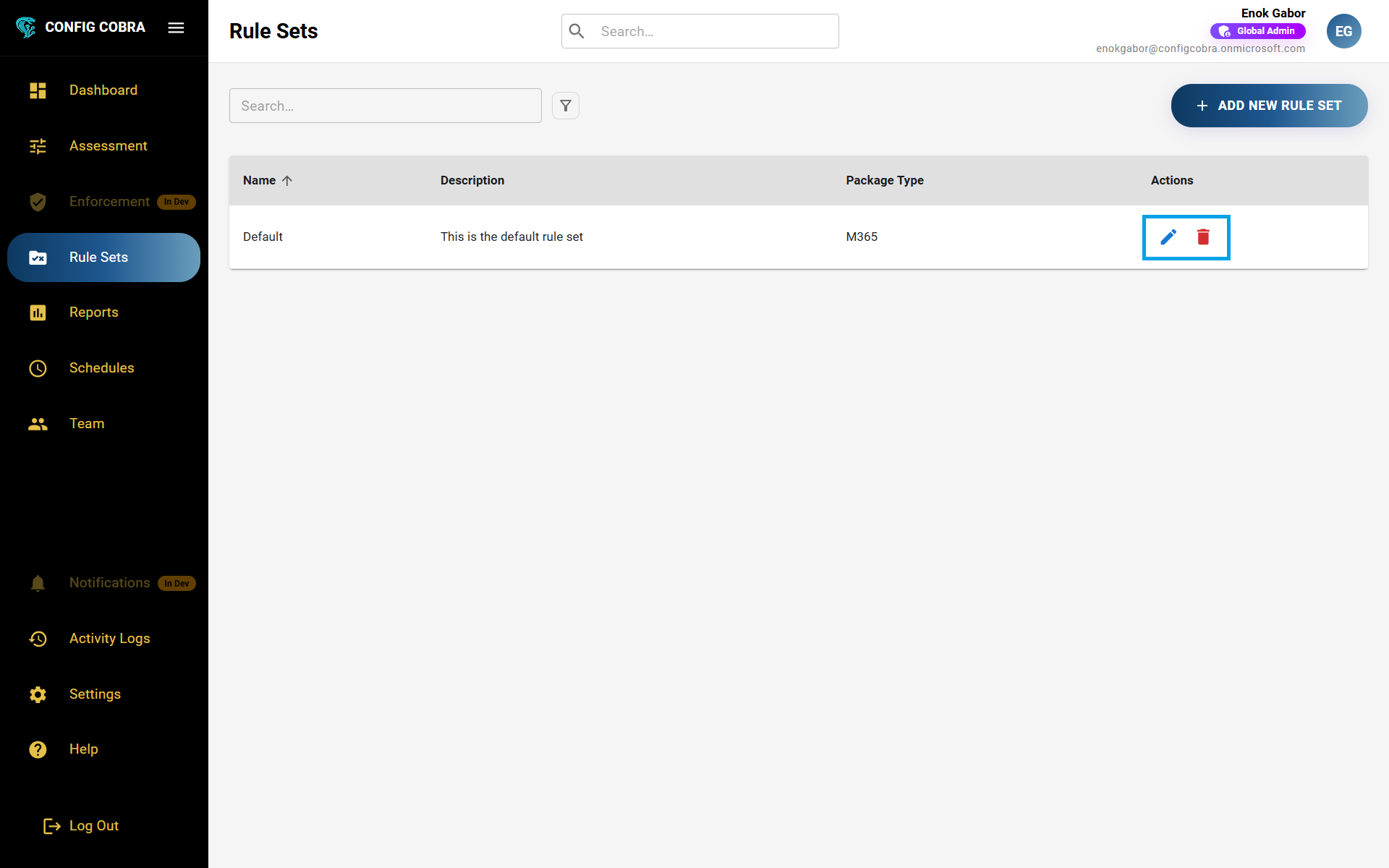Viewport: 1389px width, 868px height.
Task: Focus the rule sets Search field
Action: point(385,106)
